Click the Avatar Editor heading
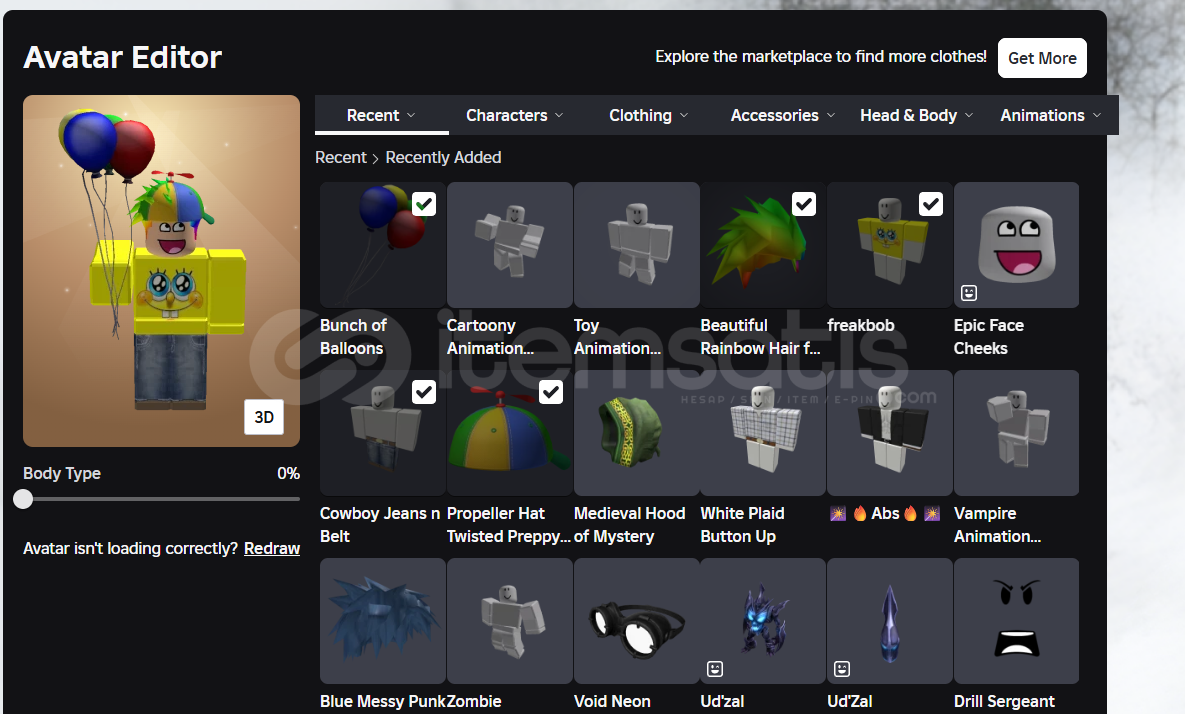The height and width of the screenshot is (714, 1185). click(x=122, y=57)
